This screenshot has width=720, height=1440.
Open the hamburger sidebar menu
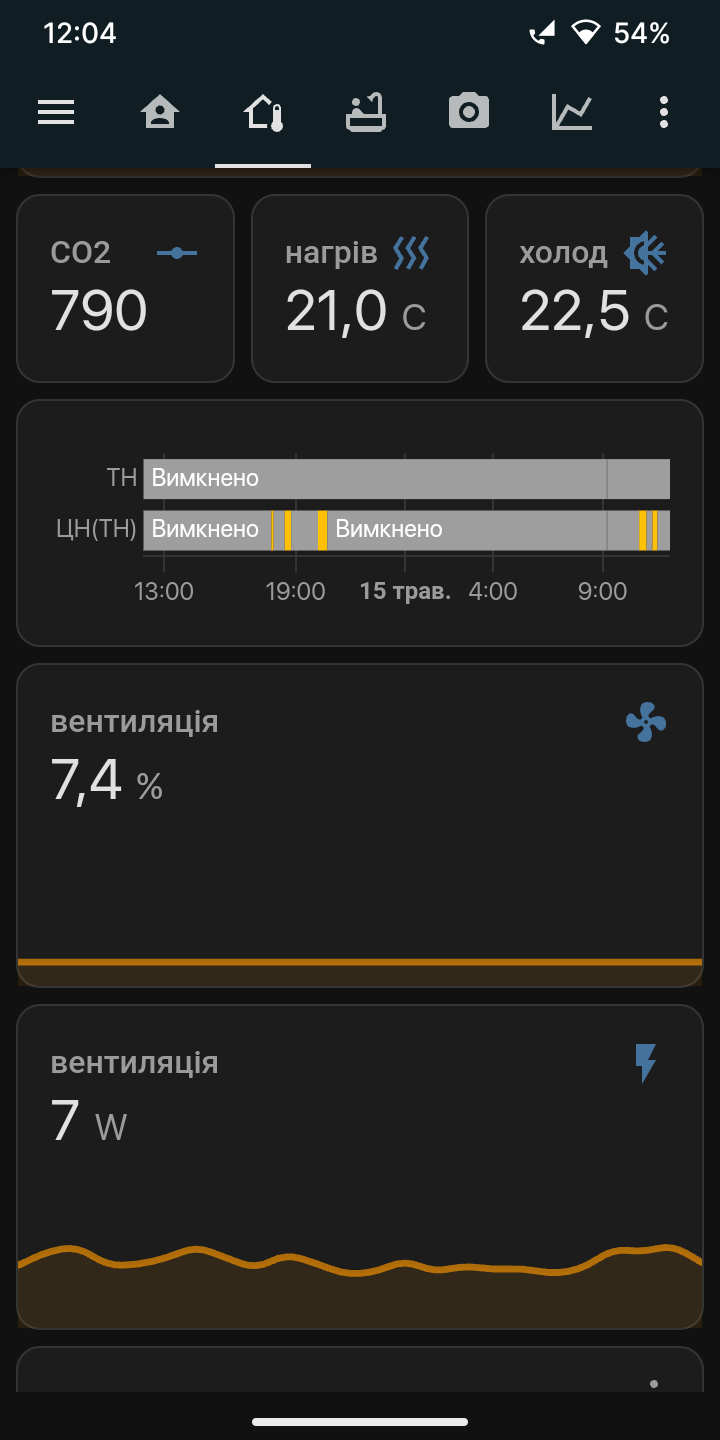pos(56,112)
